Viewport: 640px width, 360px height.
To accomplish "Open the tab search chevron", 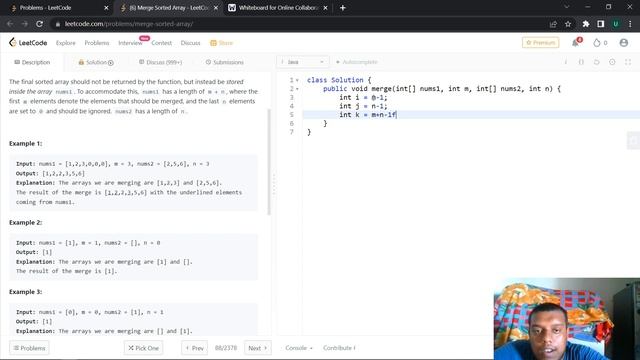I will point(567,7).
